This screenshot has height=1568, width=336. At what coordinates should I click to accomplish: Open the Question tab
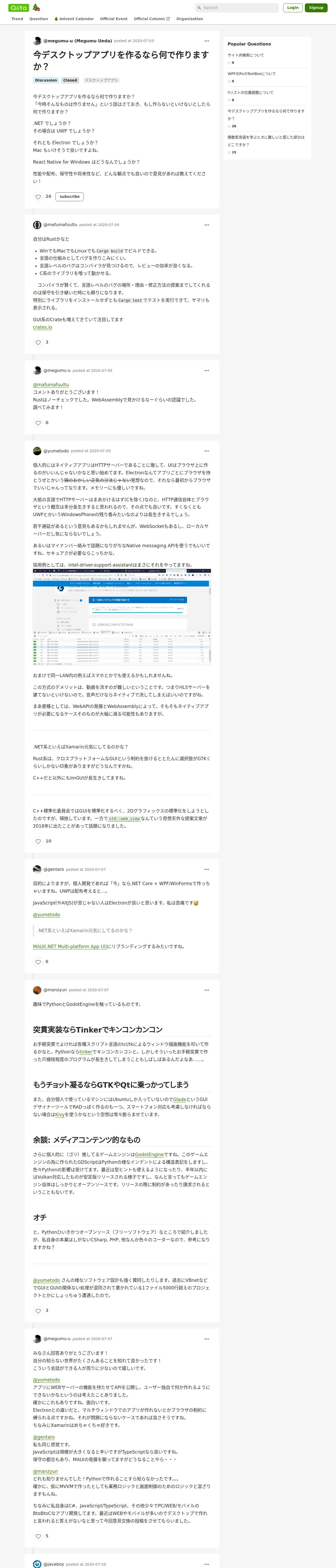[38, 19]
